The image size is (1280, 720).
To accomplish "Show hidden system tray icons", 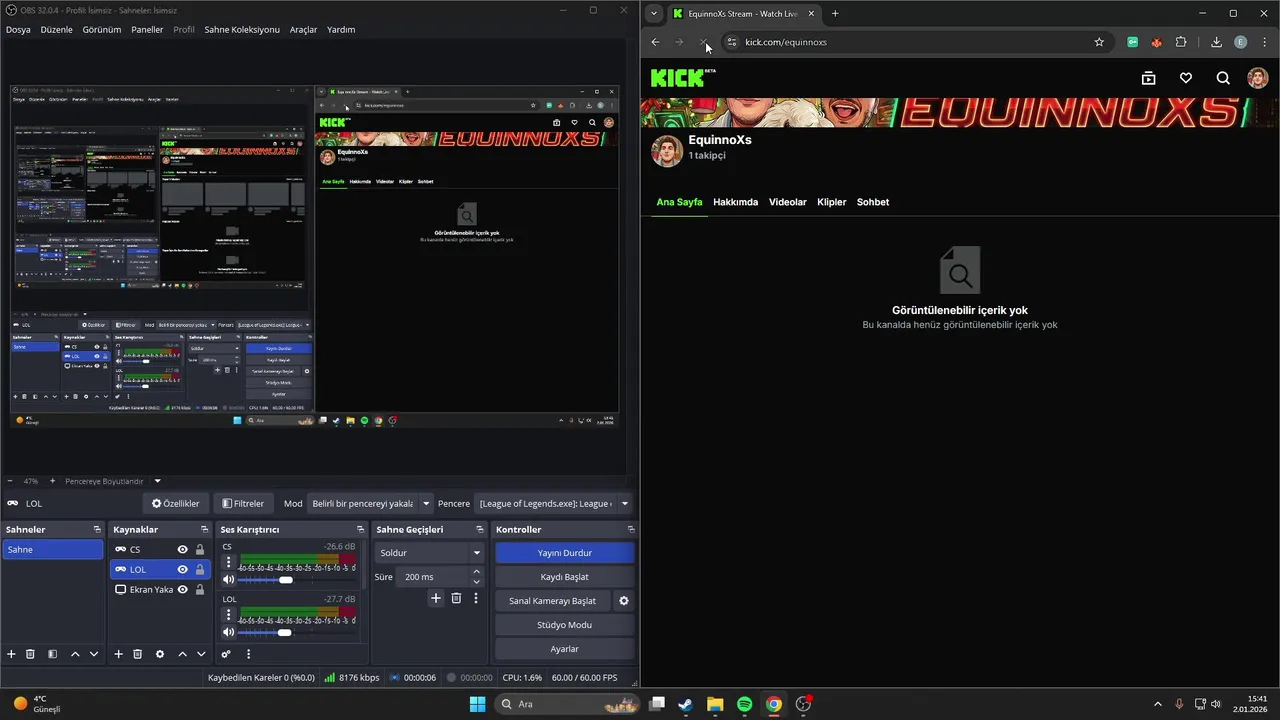I will click(x=1158, y=704).
